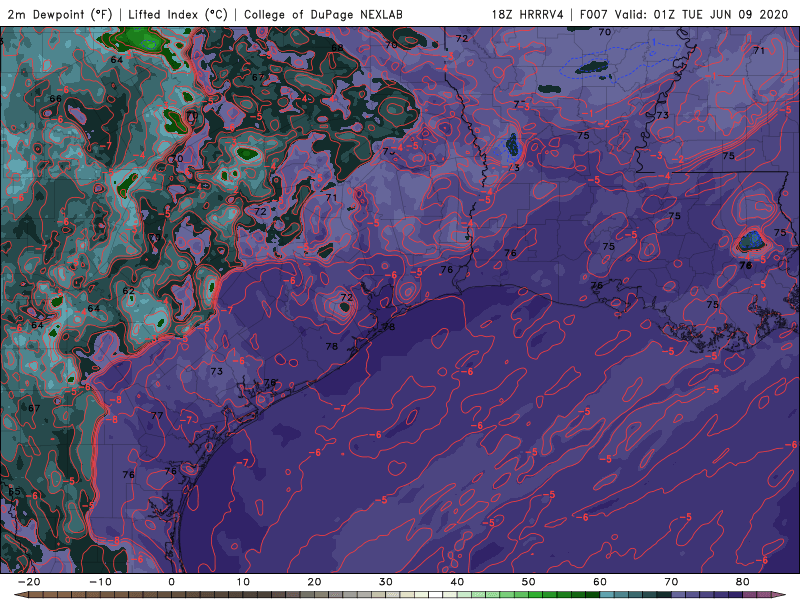Click the -10 label on the color scale
The image size is (800, 600).
tap(100, 582)
